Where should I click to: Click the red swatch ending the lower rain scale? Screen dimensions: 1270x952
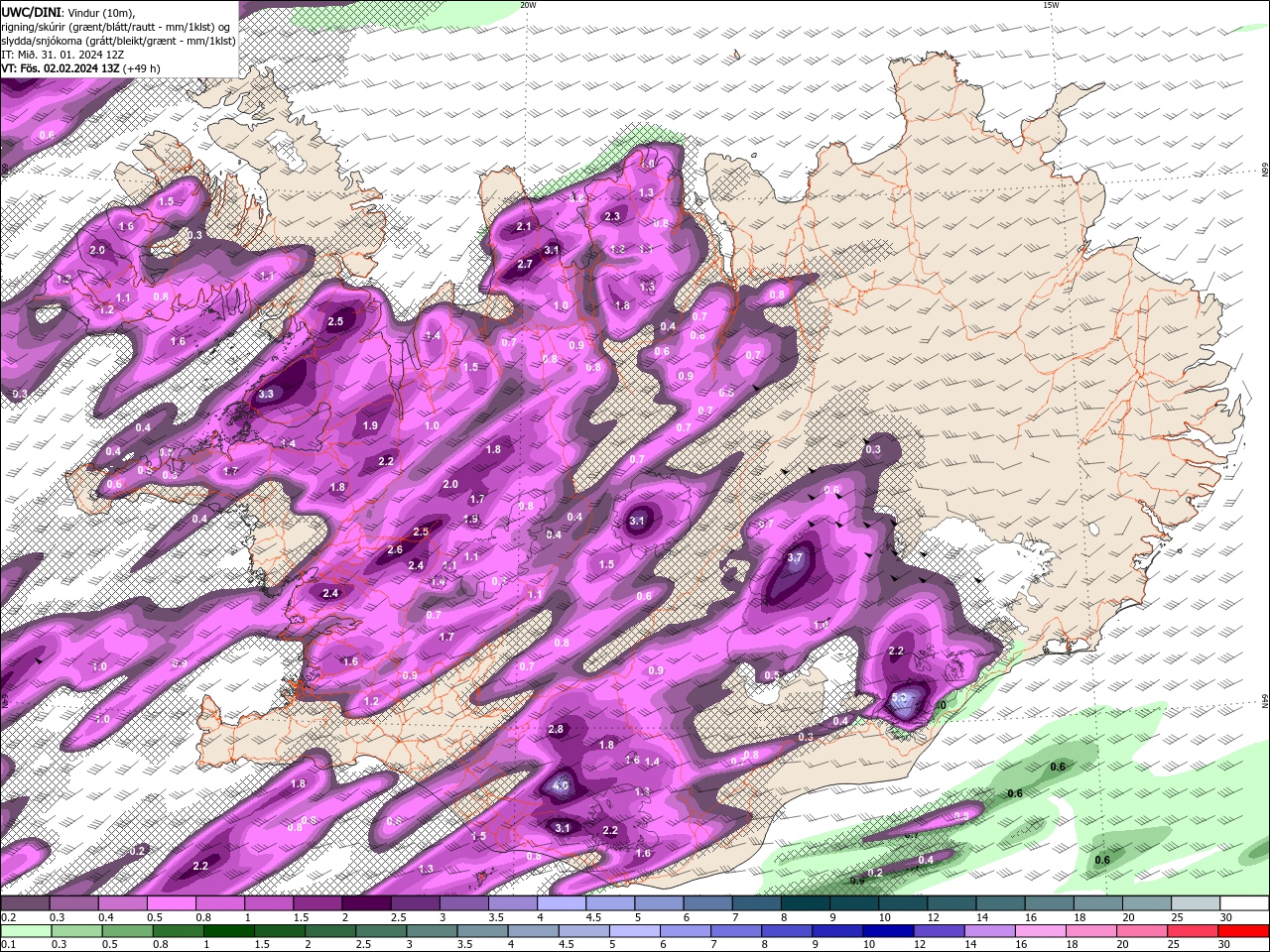pos(1244,932)
